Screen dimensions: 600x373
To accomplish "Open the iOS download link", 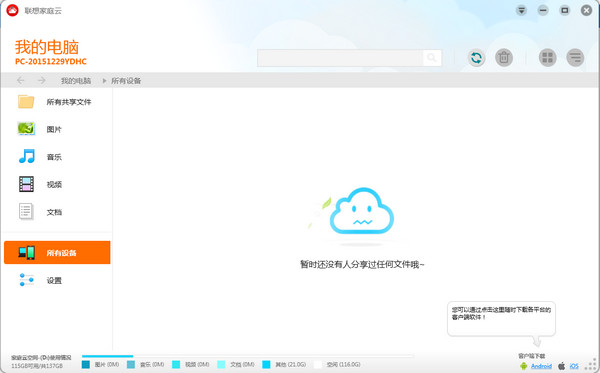I will (x=574, y=366).
